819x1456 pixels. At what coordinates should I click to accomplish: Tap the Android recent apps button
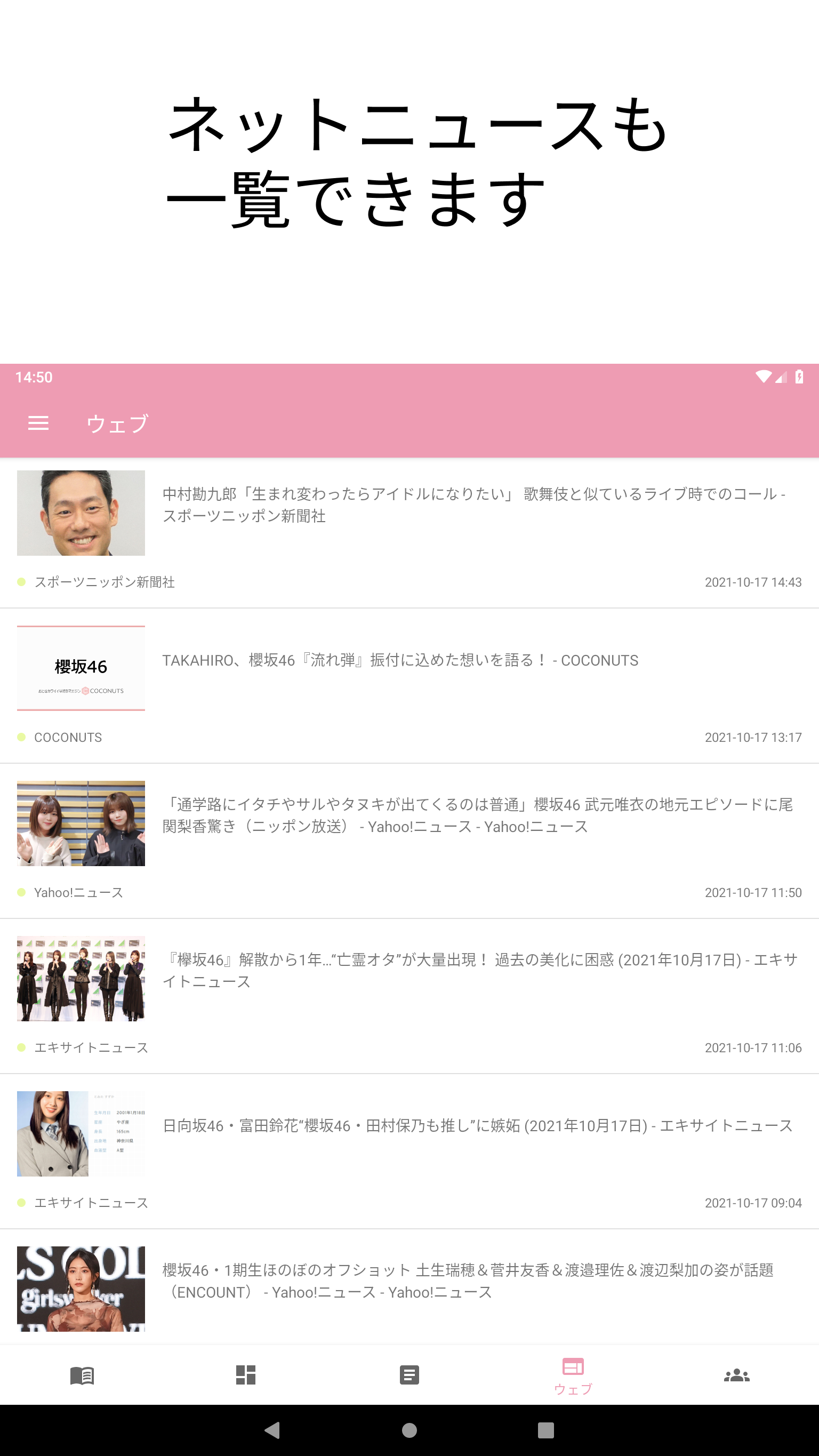tap(545, 1430)
